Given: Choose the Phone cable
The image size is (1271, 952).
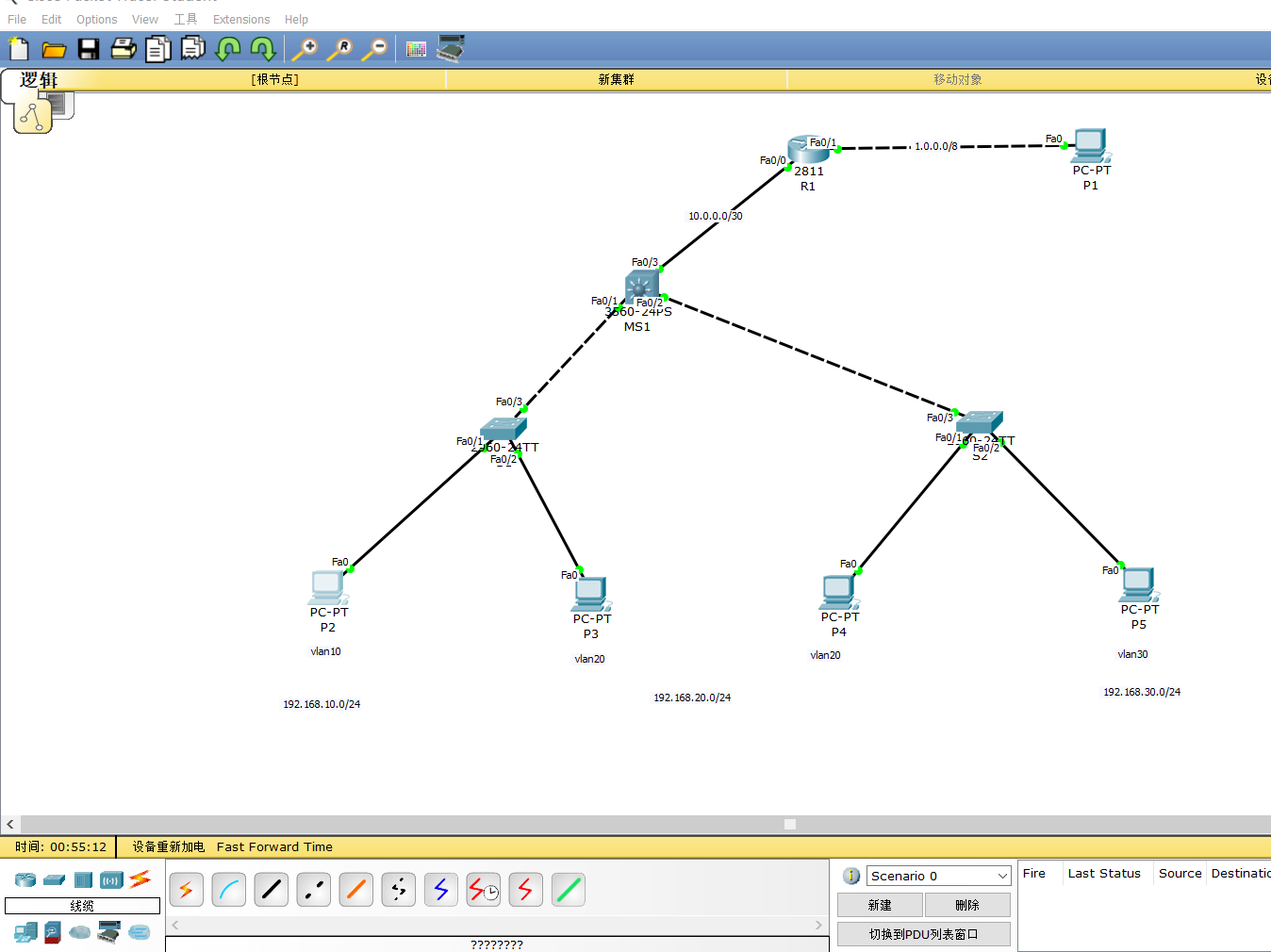Looking at the screenshot, I should click(399, 890).
